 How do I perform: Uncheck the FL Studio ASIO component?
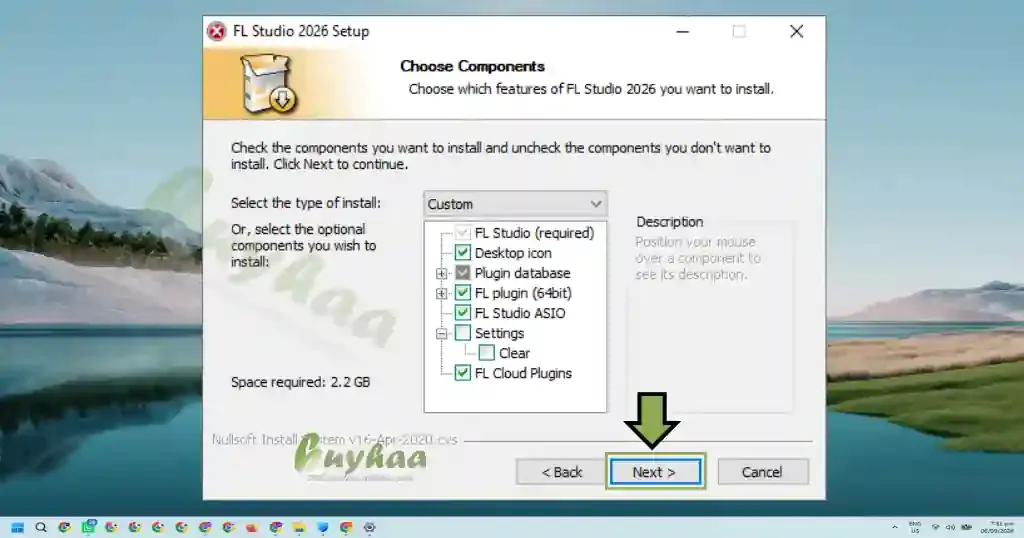462,313
